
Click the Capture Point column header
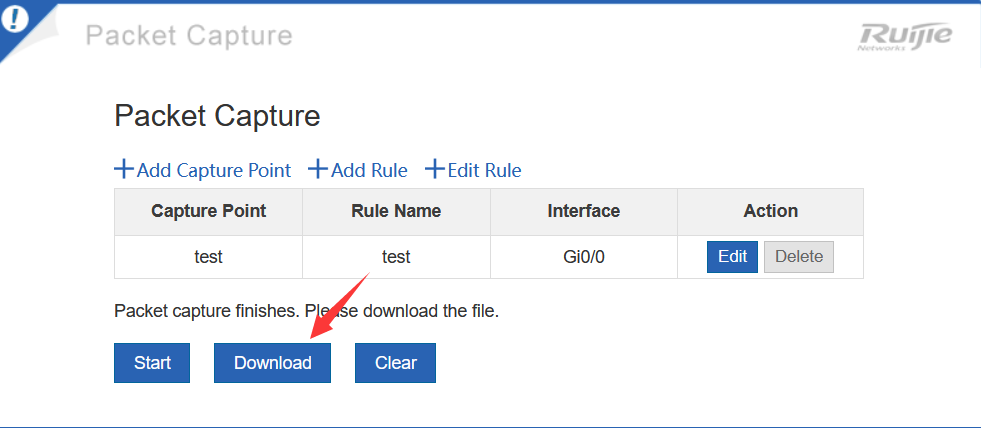click(208, 211)
